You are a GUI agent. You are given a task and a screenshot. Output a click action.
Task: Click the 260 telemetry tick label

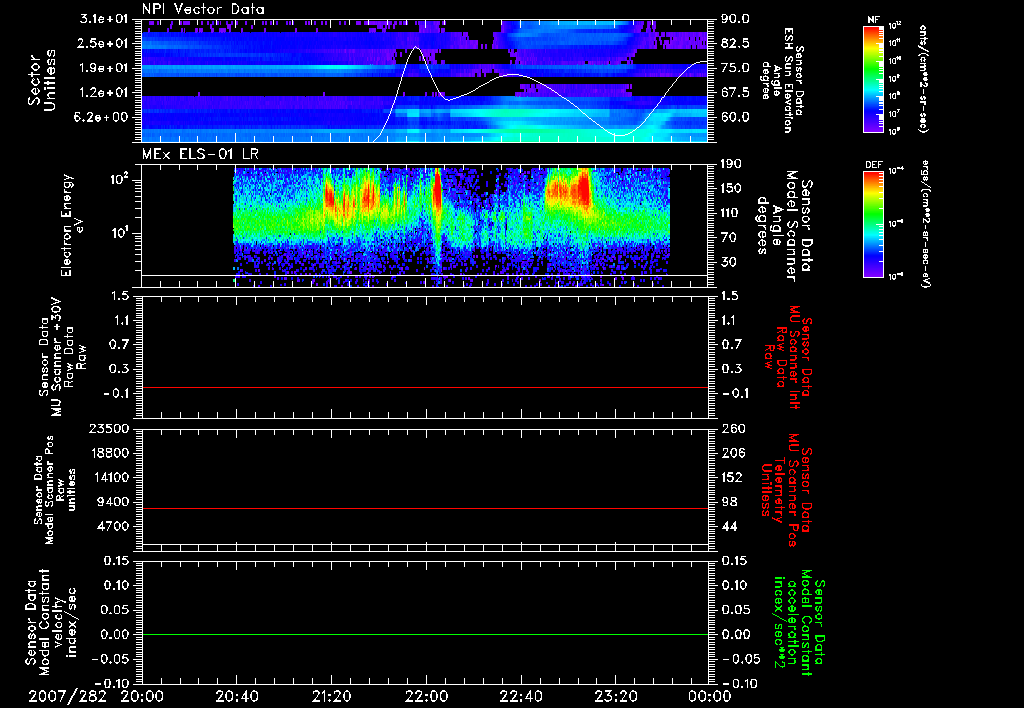click(731, 429)
